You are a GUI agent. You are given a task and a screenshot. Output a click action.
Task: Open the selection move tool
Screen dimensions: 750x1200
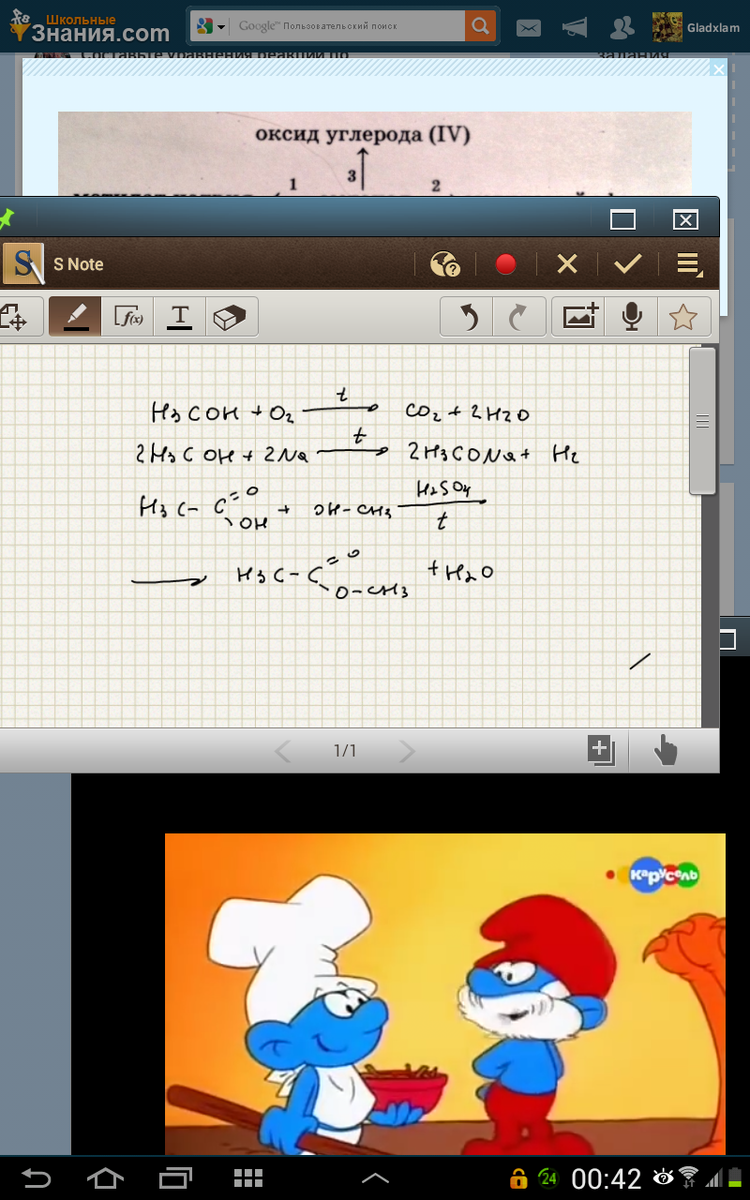(x=17, y=317)
